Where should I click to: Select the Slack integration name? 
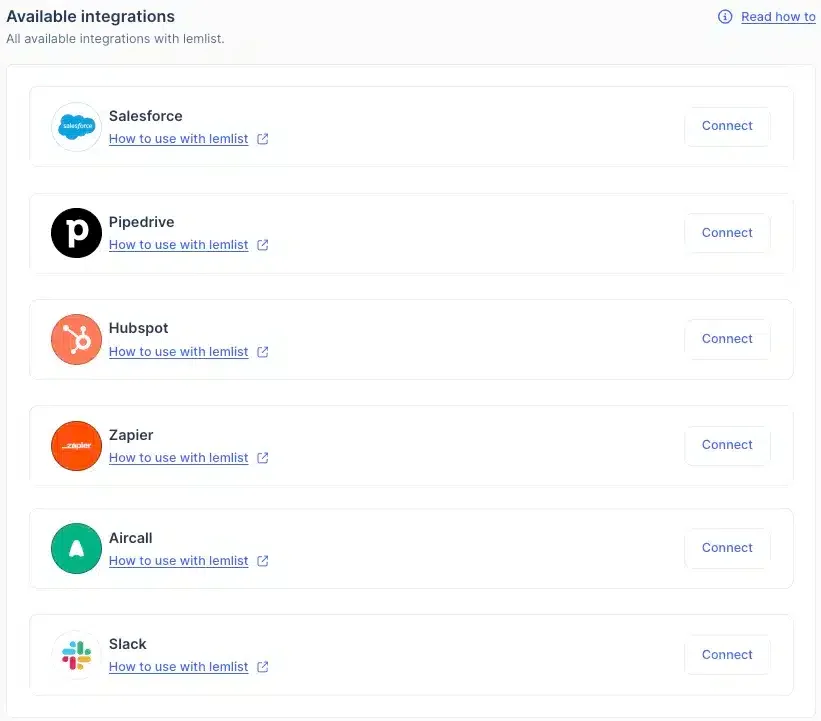(128, 644)
